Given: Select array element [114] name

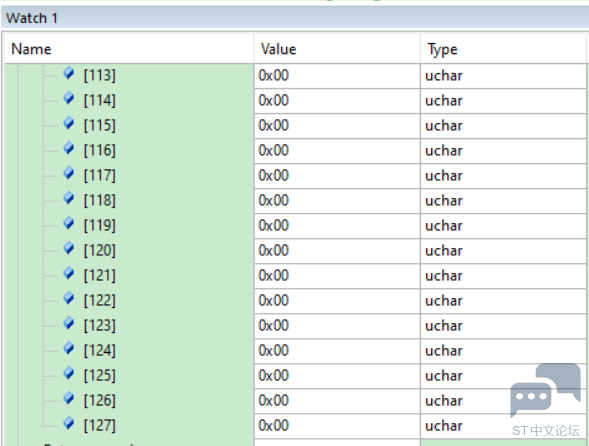Looking at the screenshot, I should pyautogui.click(x=100, y=100).
